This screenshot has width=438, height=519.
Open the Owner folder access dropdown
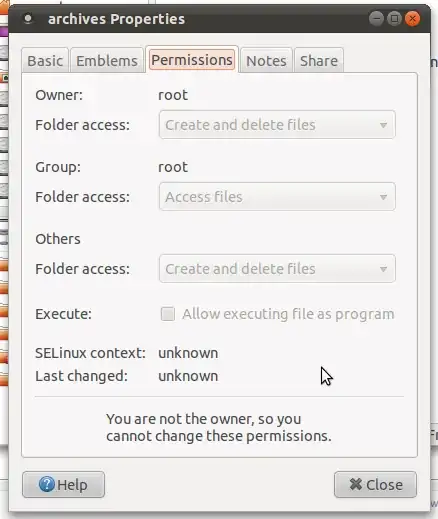coord(277,125)
